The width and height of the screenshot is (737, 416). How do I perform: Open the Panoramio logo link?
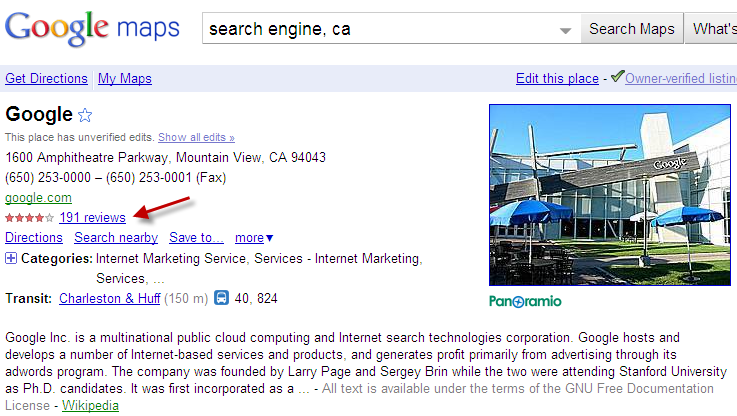click(x=525, y=301)
